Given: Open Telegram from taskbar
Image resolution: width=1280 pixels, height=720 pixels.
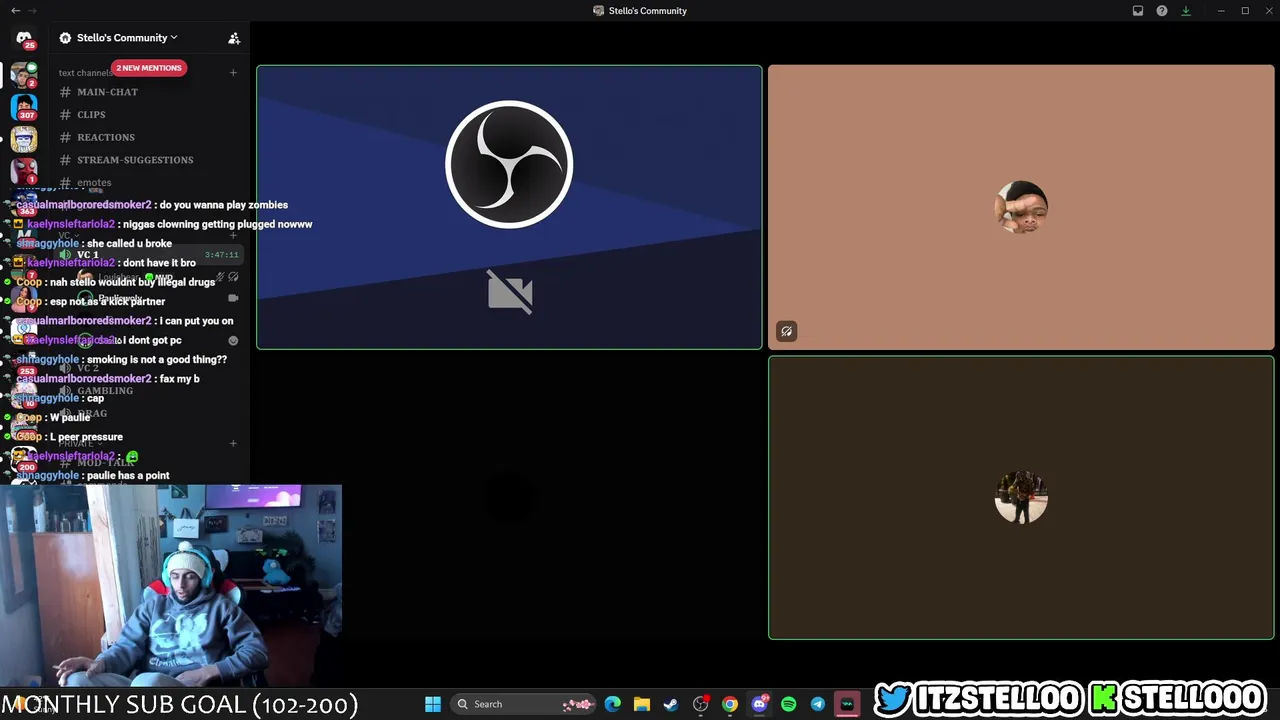Looking at the screenshot, I should [x=818, y=704].
